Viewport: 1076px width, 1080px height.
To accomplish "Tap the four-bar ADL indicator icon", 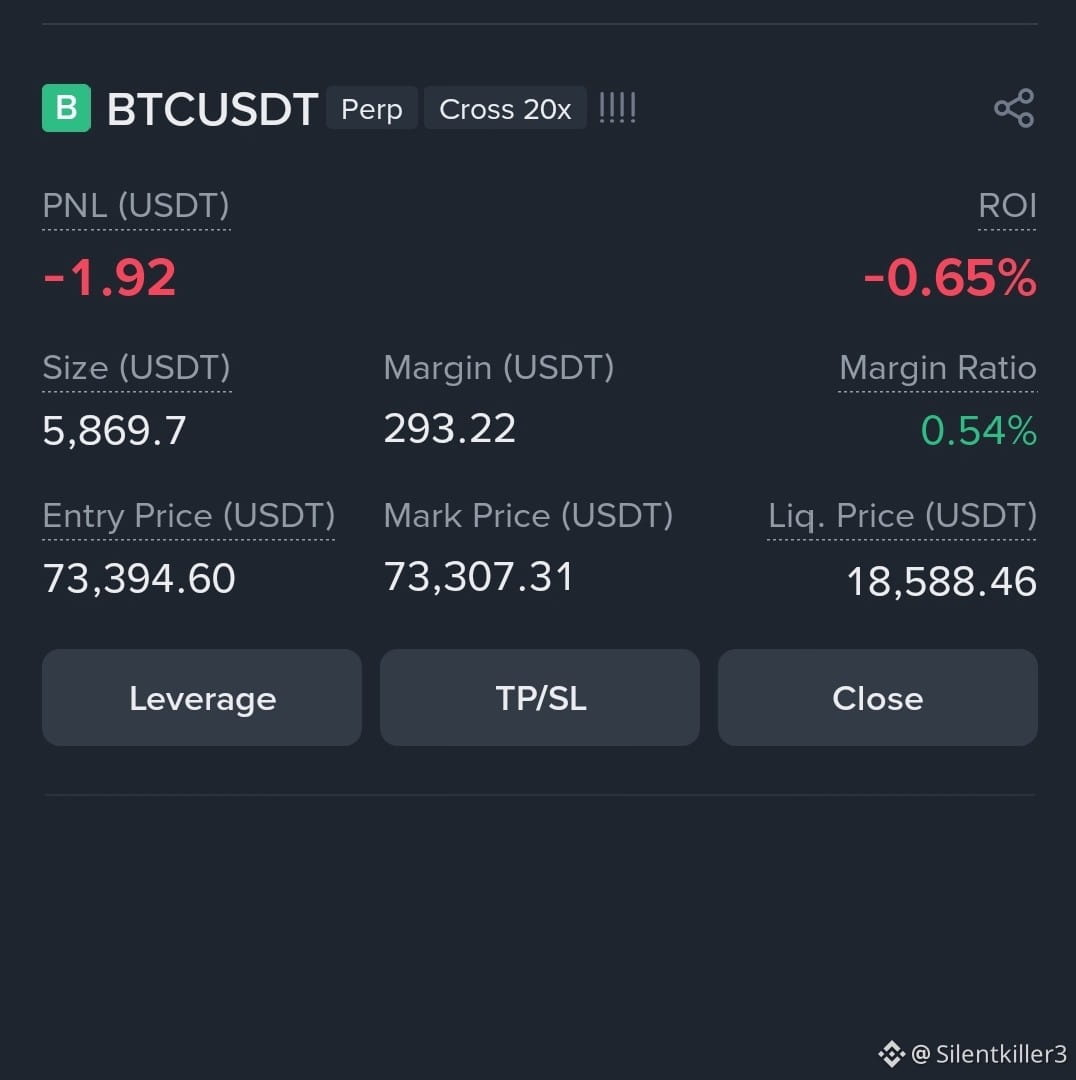I will tap(617, 108).
